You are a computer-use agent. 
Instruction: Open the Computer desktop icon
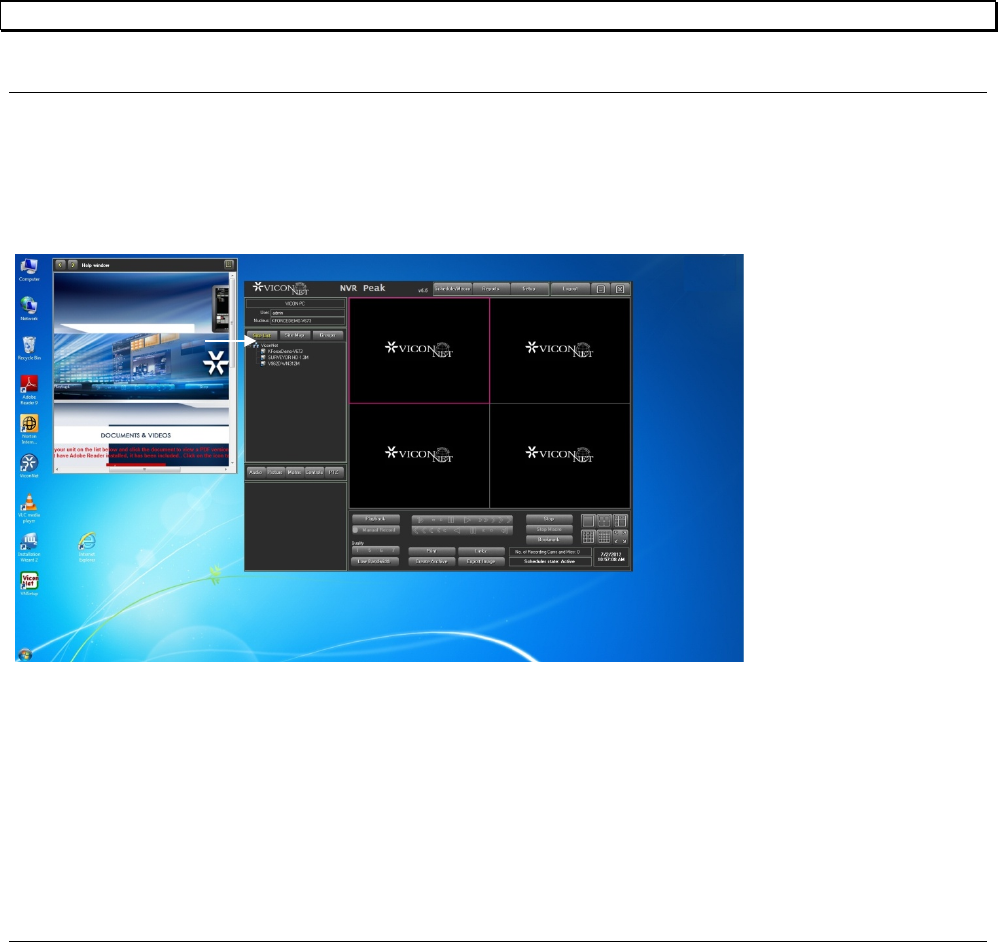[29, 270]
